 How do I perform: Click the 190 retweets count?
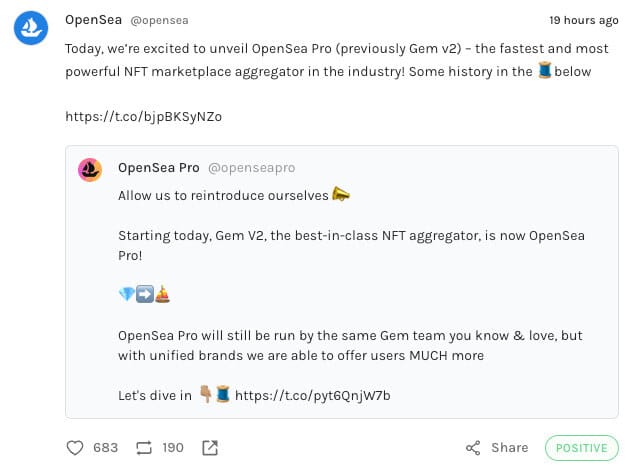pos(173,448)
